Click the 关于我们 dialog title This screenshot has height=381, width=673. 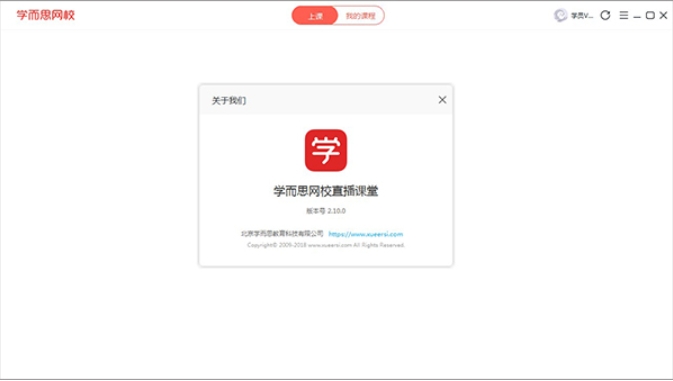(x=229, y=100)
